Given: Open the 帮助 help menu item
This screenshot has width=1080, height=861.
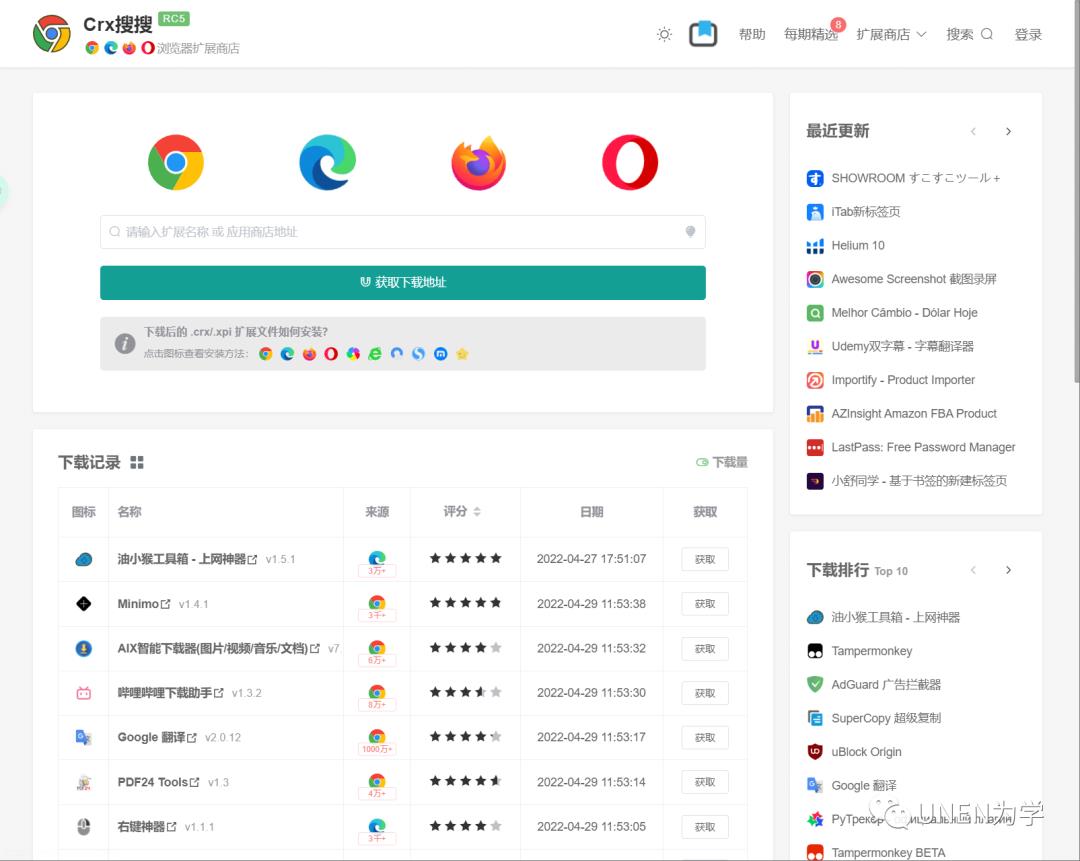Looking at the screenshot, I should [x=751, y=34].
